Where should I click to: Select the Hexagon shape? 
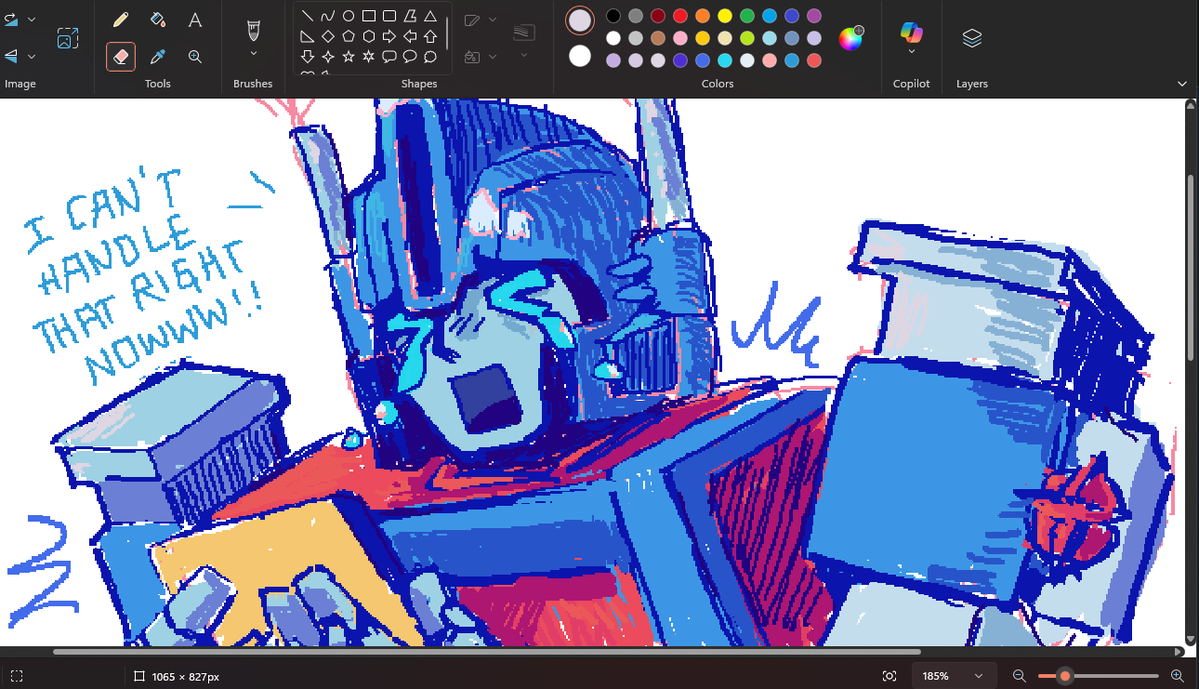coord(369,36)
